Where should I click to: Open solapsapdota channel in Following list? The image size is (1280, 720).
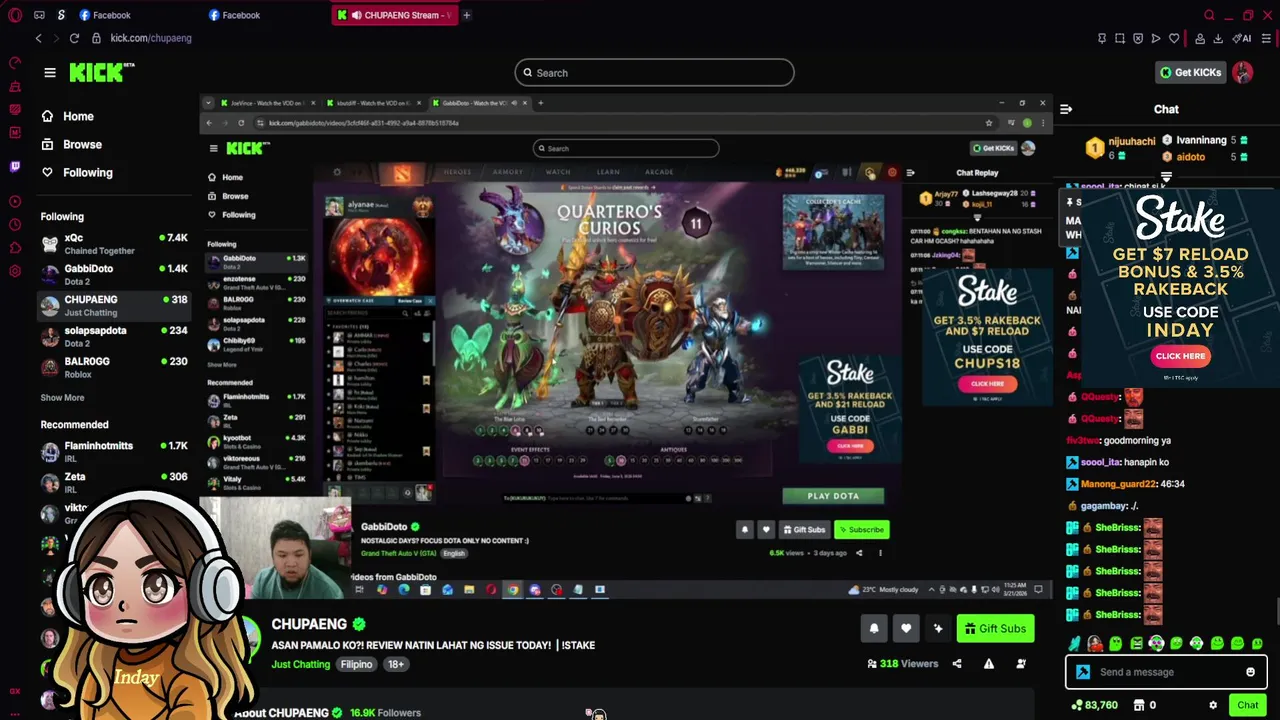coord(114,336)
